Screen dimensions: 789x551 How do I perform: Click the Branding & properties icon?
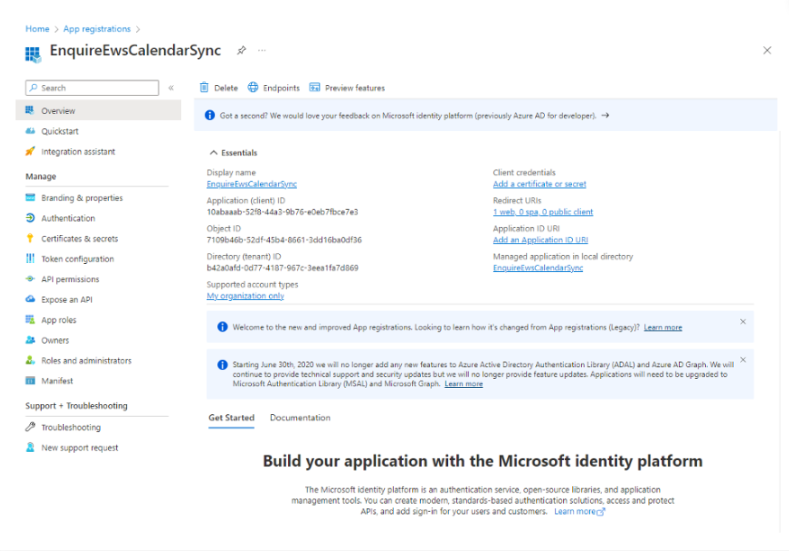[x=30, y=197]
